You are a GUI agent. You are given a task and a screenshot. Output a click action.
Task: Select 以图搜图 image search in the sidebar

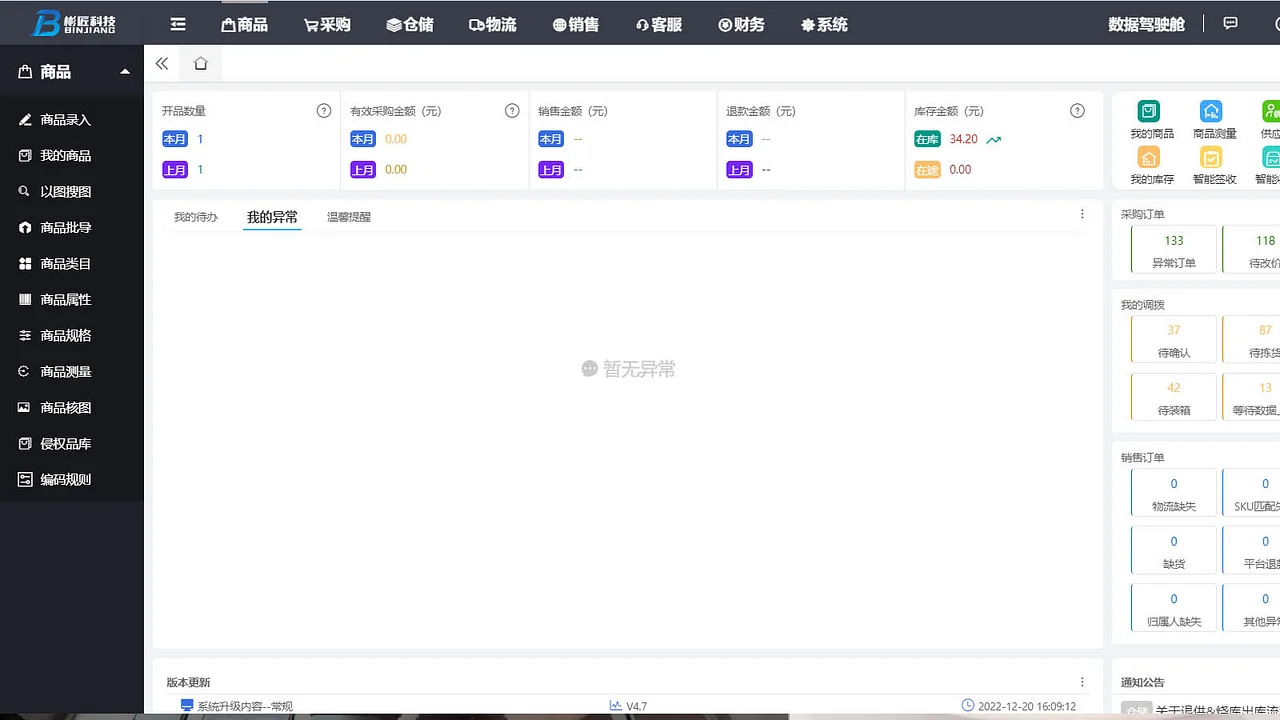60,191
